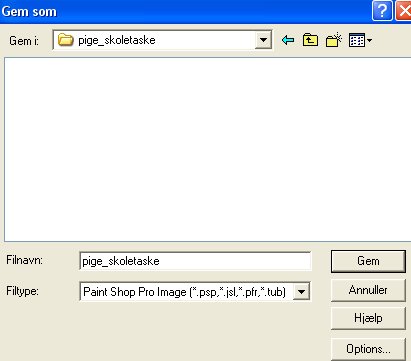
Task: Click inside the empty file list area
Action: click(x=207, y=149)
